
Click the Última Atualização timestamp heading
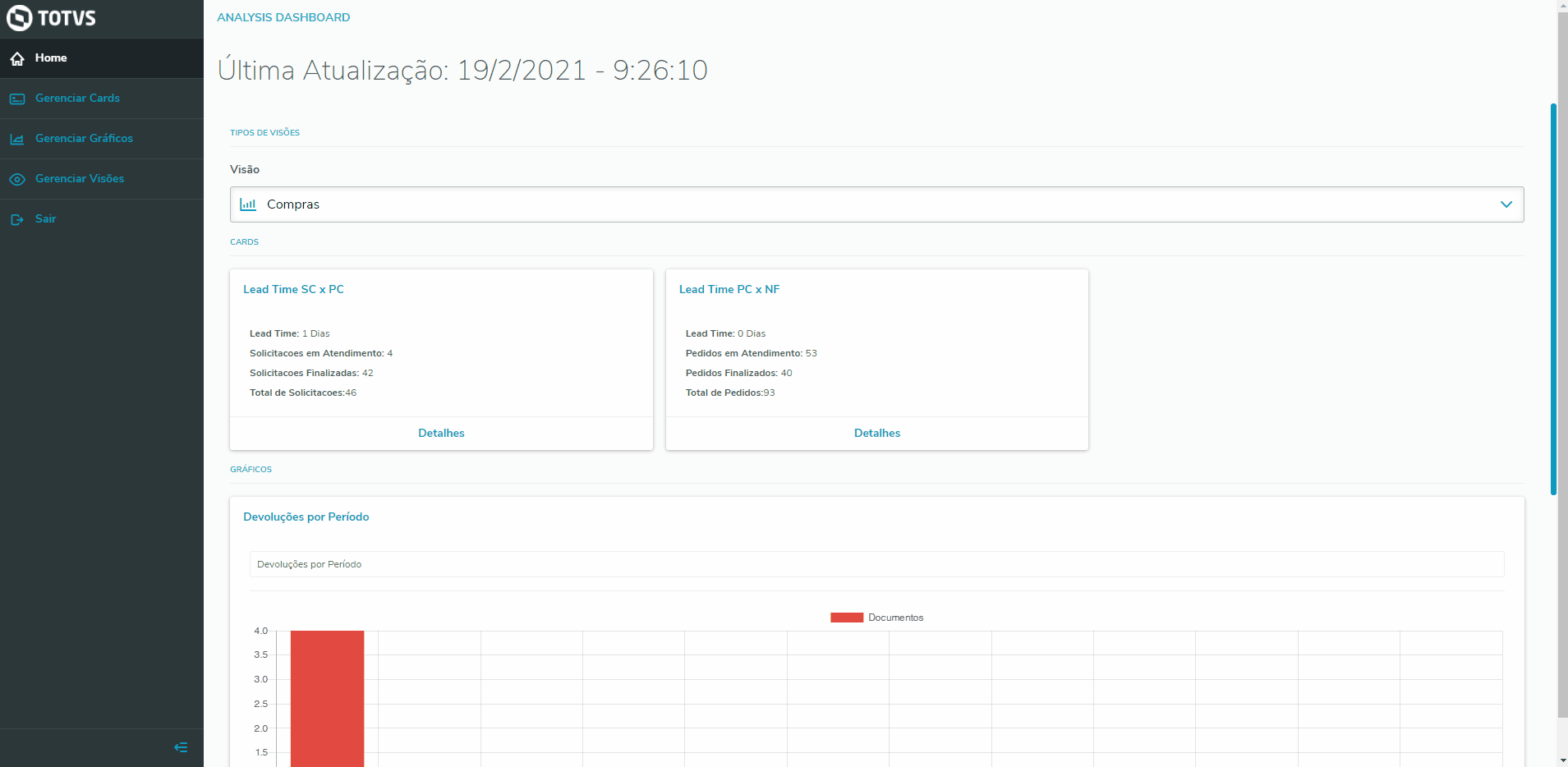pos(462,71)
